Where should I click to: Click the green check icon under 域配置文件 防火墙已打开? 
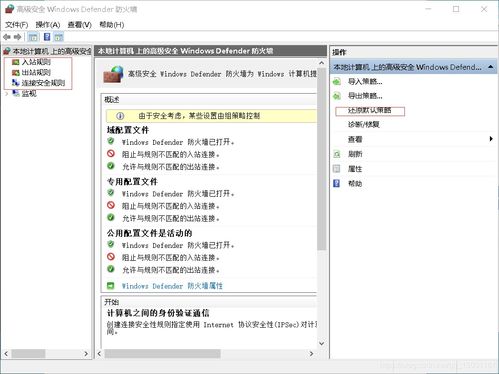[111, 141]
